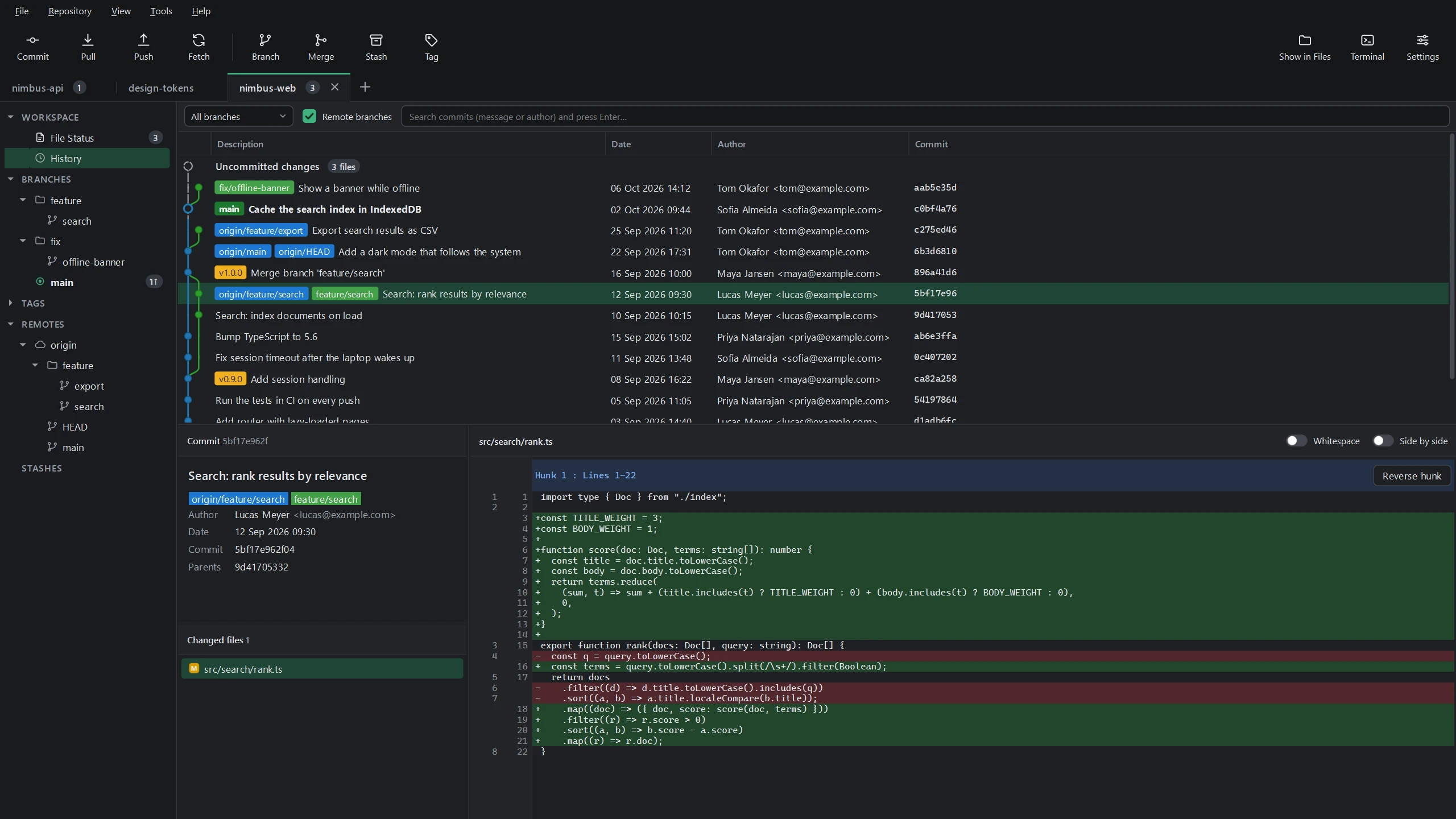Open the All branches dropdown
Screen dimensions: 1456x819
point(238,117)
